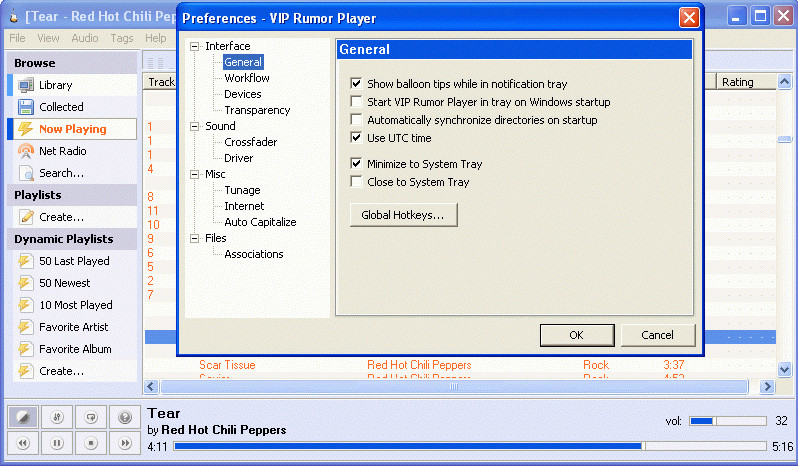The image size is (798, 466).
Task: Open the File menu in main window
Action: [x=17, y=38]
